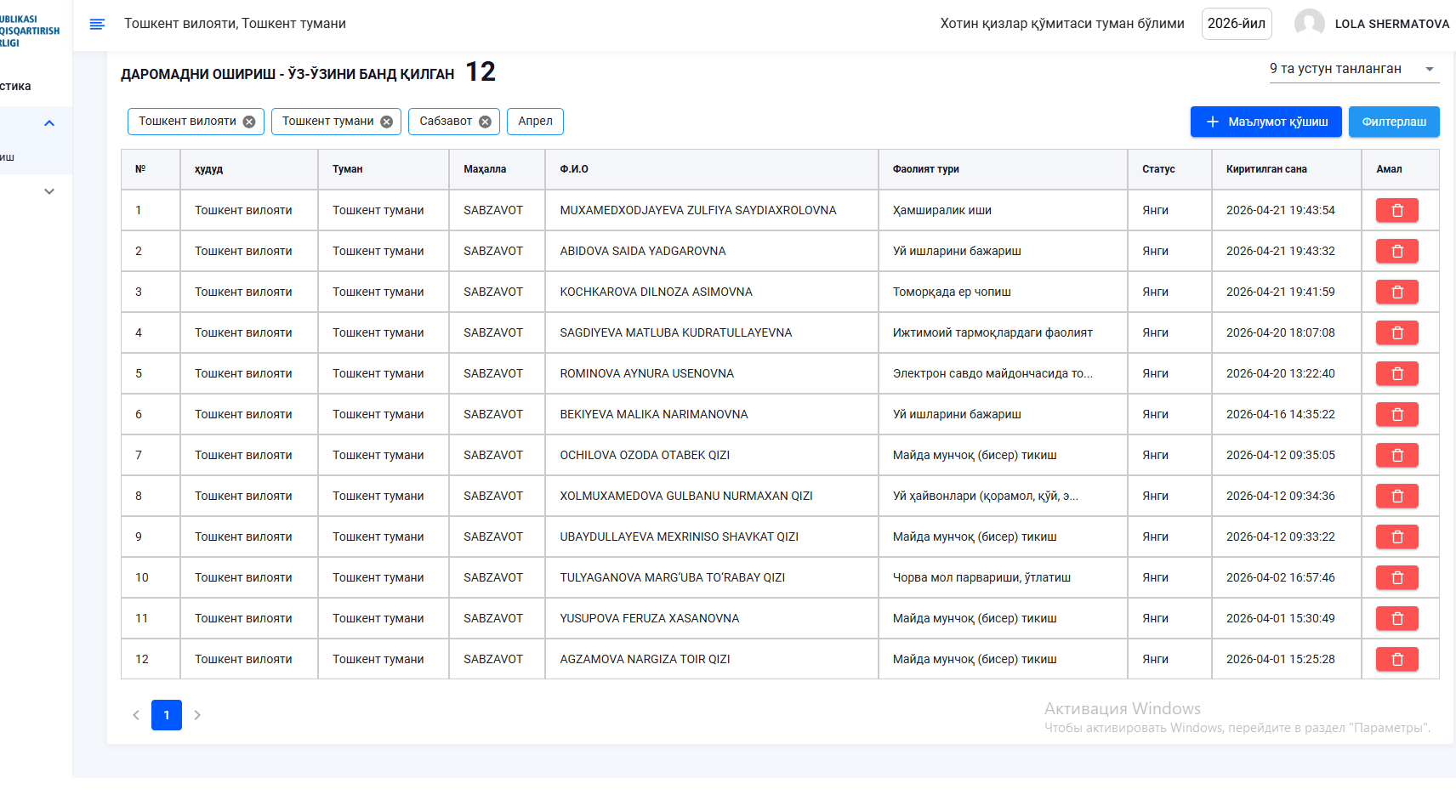
Task: Open the '9 та устун танланган' column selector
Action: click(x=1354, y=69)
